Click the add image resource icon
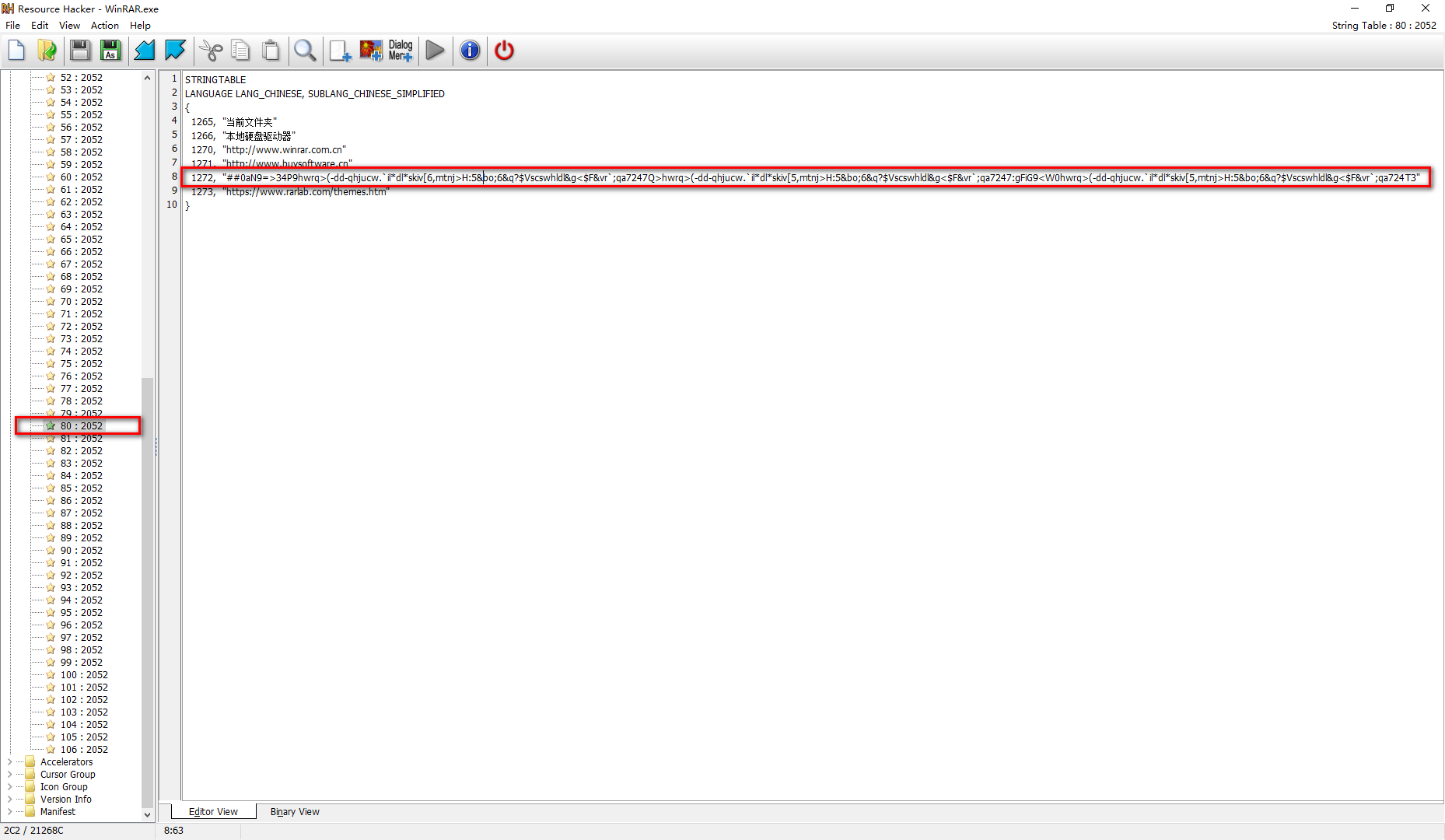The width and height of the screenshot is (1445, 840). point(371,51)
